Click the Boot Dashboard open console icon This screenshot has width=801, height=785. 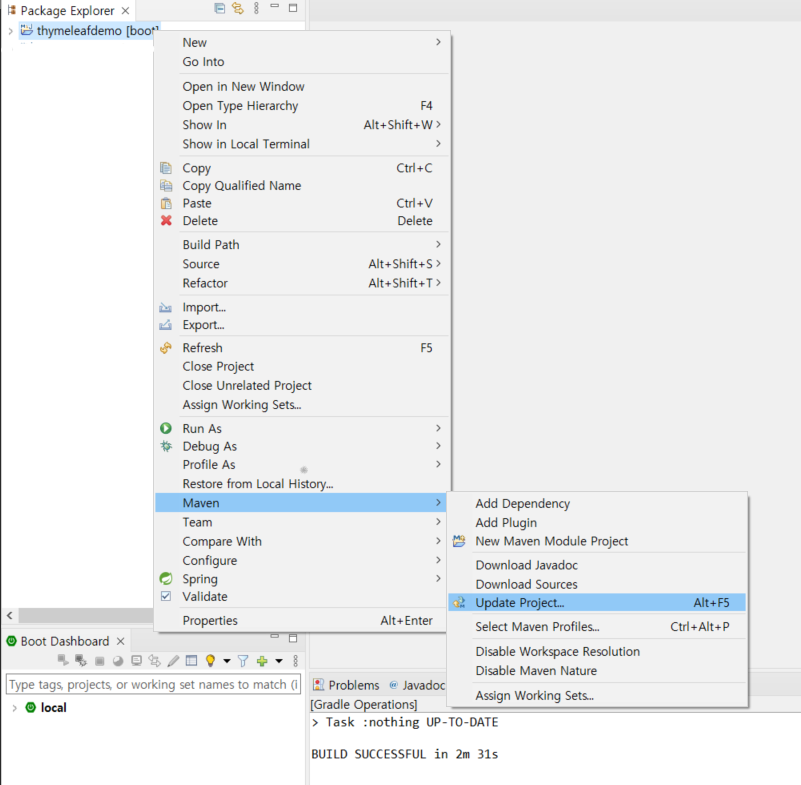pos(136,660)
